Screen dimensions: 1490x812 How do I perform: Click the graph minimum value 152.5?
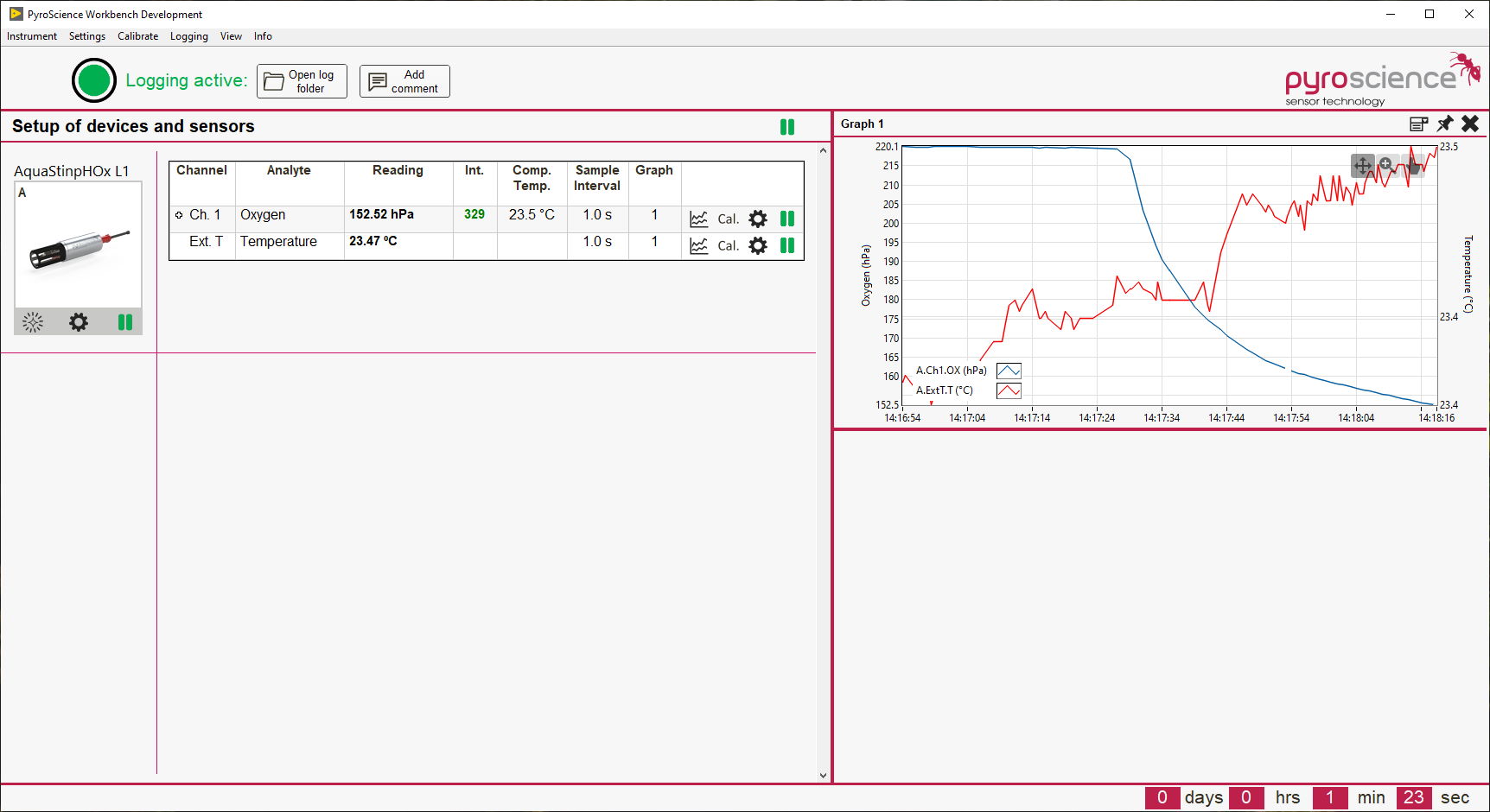887,404
